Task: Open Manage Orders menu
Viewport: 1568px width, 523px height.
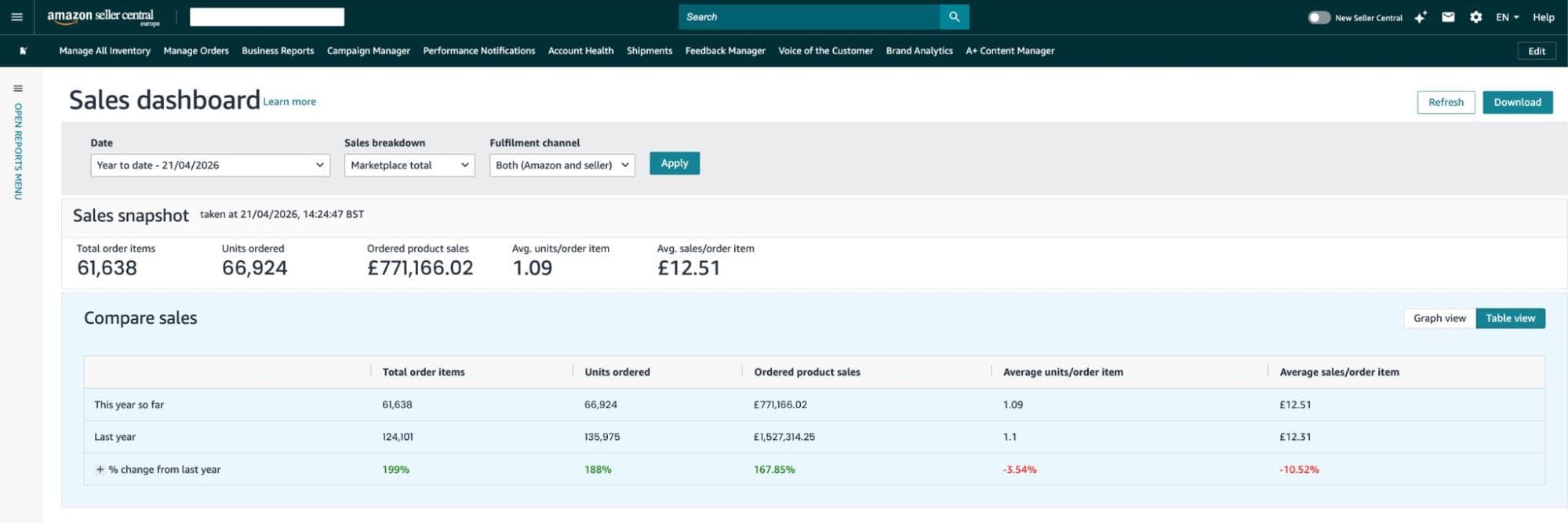Action: point(196,51)
